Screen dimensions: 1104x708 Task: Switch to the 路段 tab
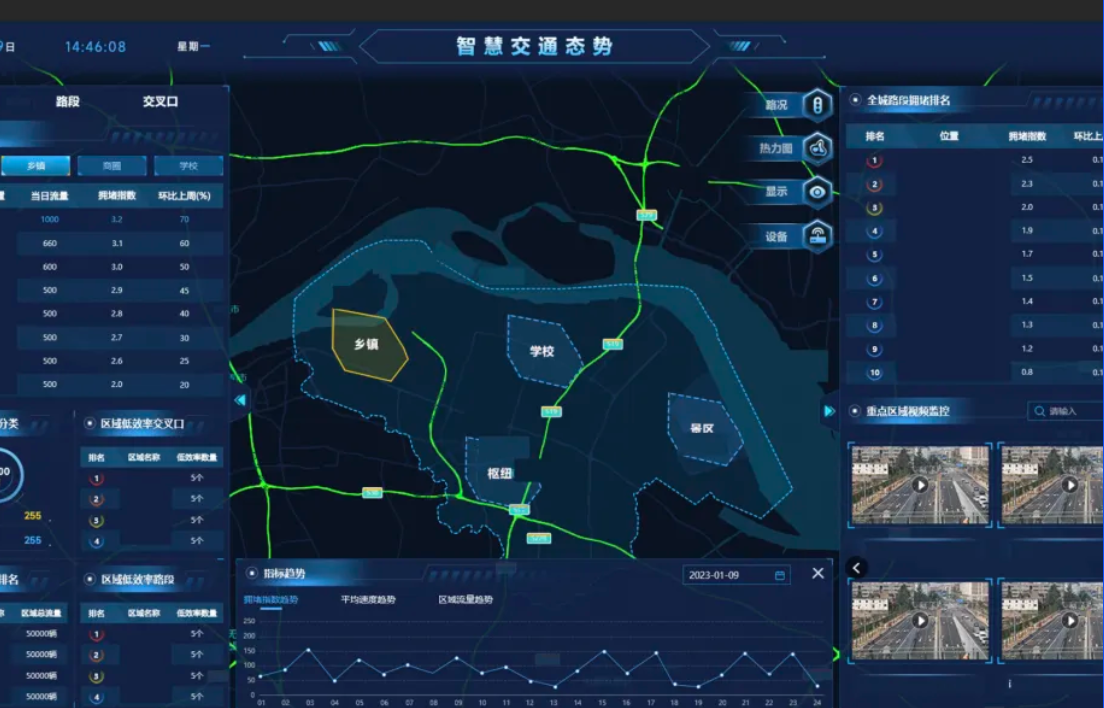[68, 102]
